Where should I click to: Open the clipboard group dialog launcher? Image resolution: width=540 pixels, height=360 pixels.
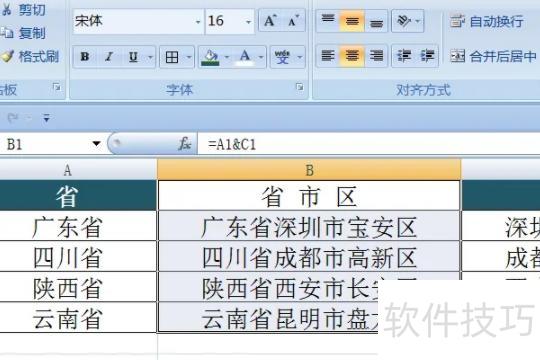[56, 87]
